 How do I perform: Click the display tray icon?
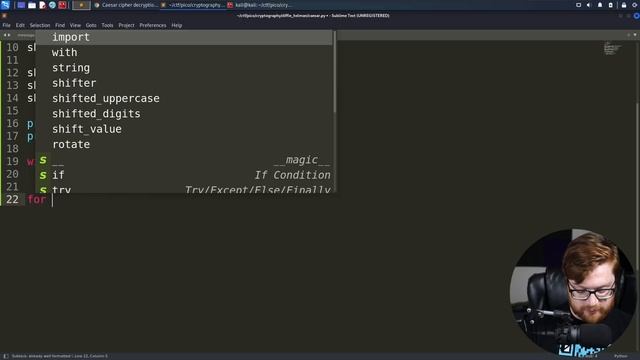578,5
